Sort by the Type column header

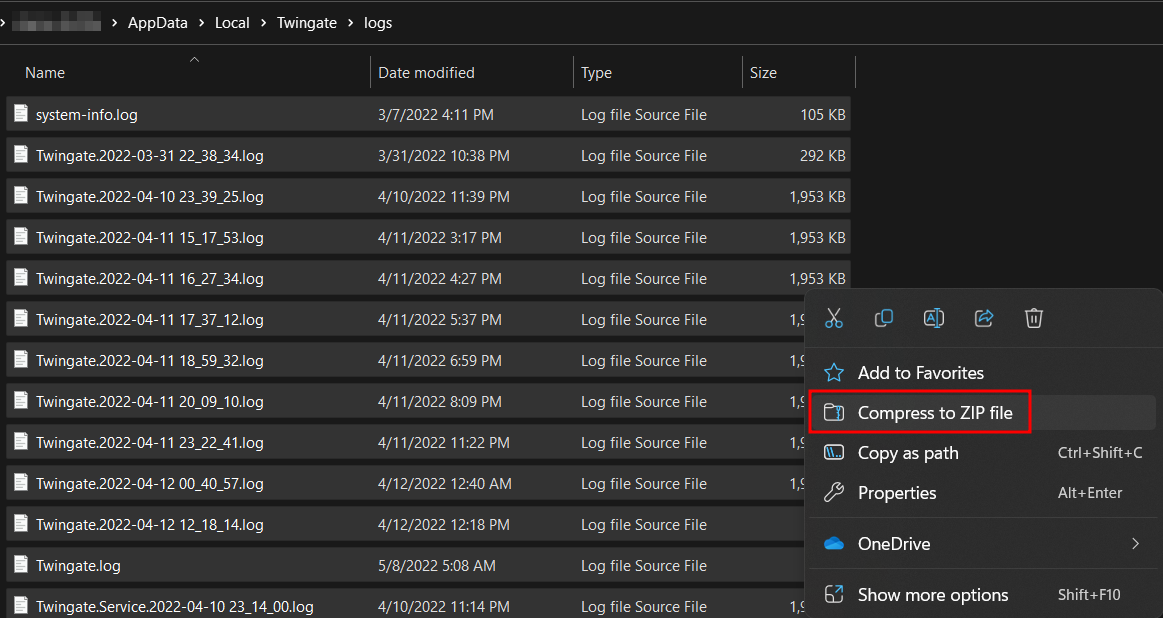tap(596, 73)
